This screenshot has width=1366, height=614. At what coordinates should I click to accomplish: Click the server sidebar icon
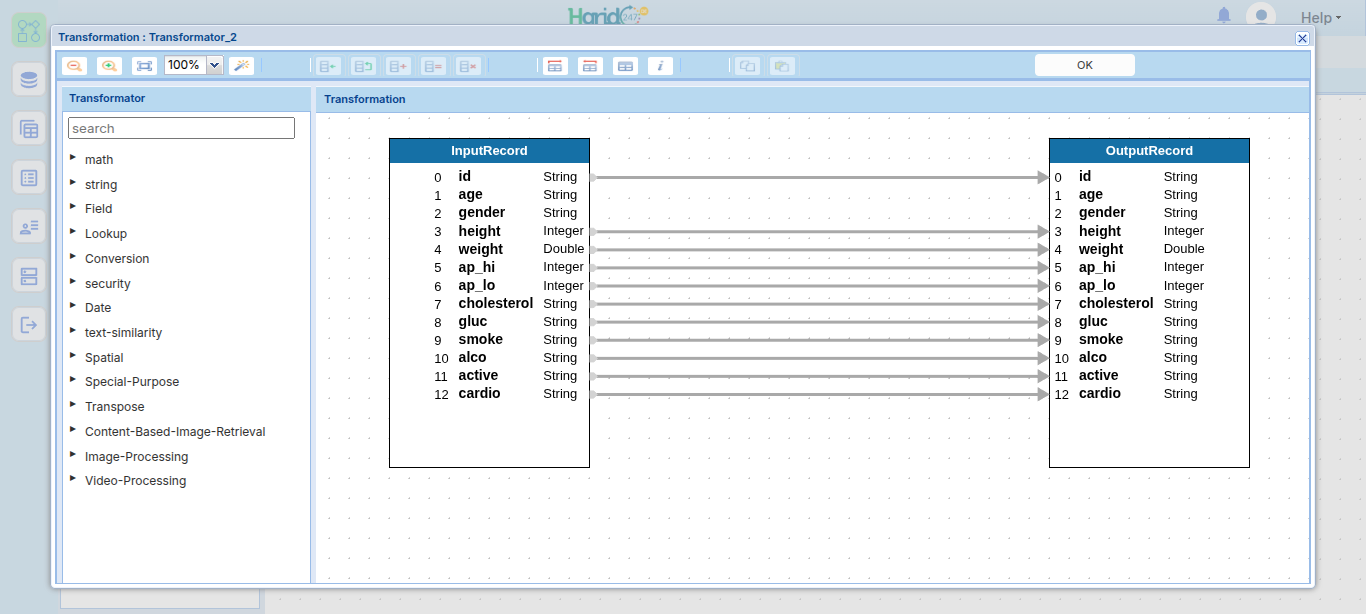pyautogui.click(x=29, y=275)
